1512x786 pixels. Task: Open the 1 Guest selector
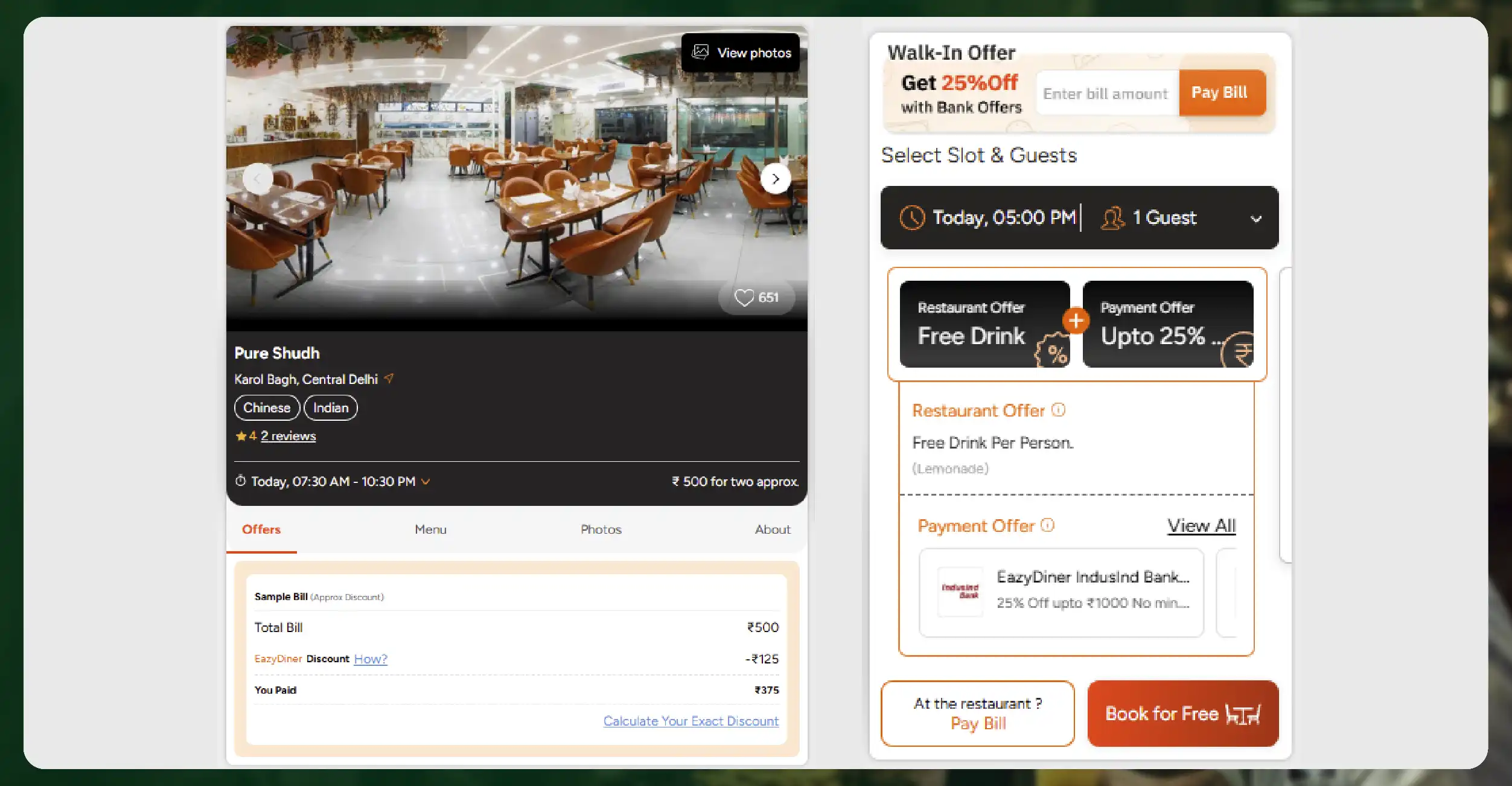(1164, 218)
